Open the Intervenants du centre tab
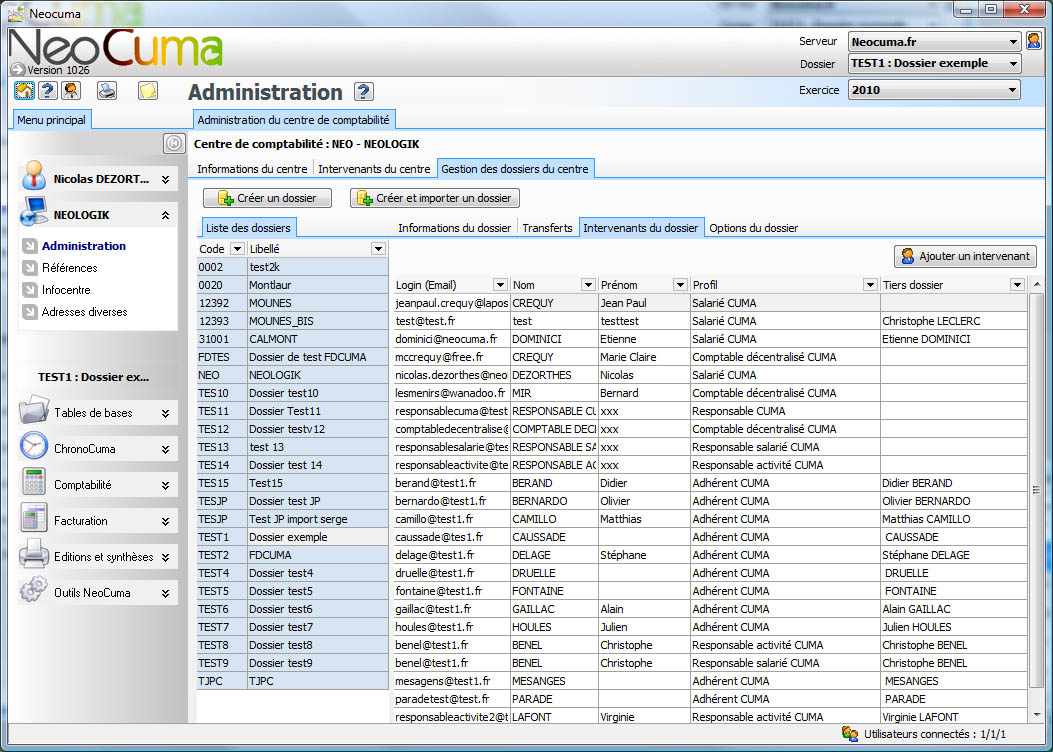1053x752 pixels. point(374,169)
